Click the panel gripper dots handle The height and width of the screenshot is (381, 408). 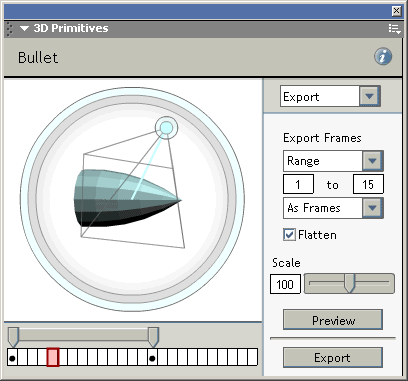9,29
